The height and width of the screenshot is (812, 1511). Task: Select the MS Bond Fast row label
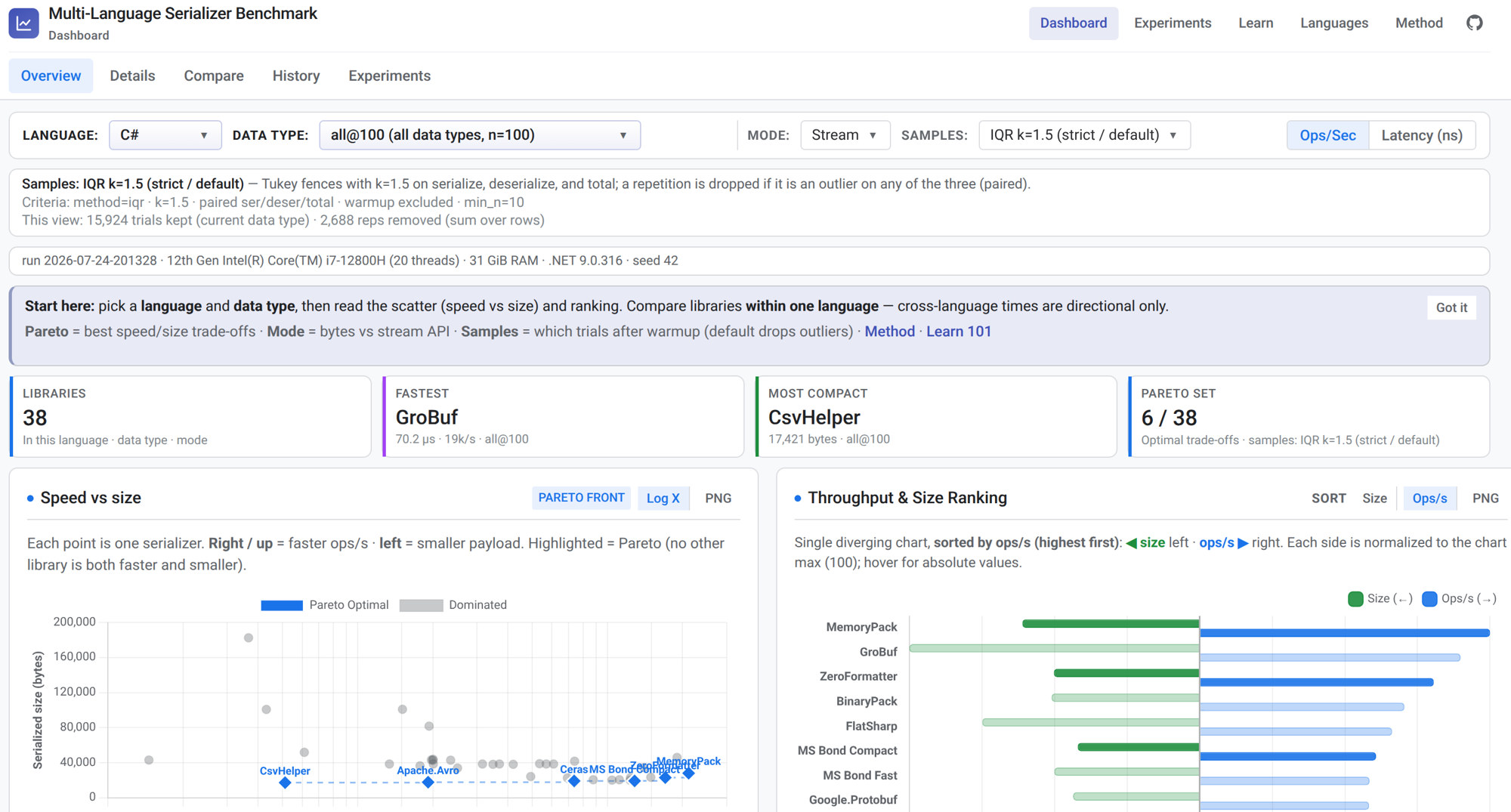pyautogui.click(x=860, y=775)
